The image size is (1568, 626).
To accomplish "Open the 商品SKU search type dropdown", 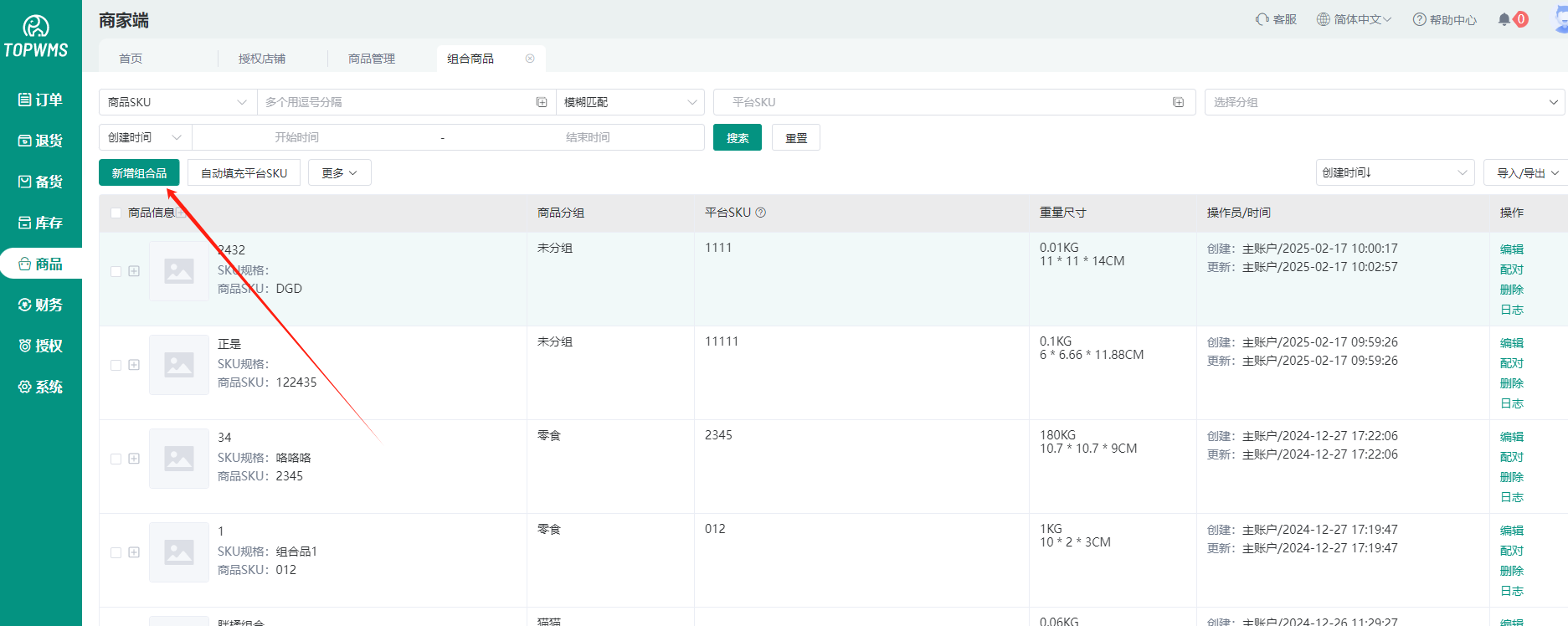I will click(177, 102).
